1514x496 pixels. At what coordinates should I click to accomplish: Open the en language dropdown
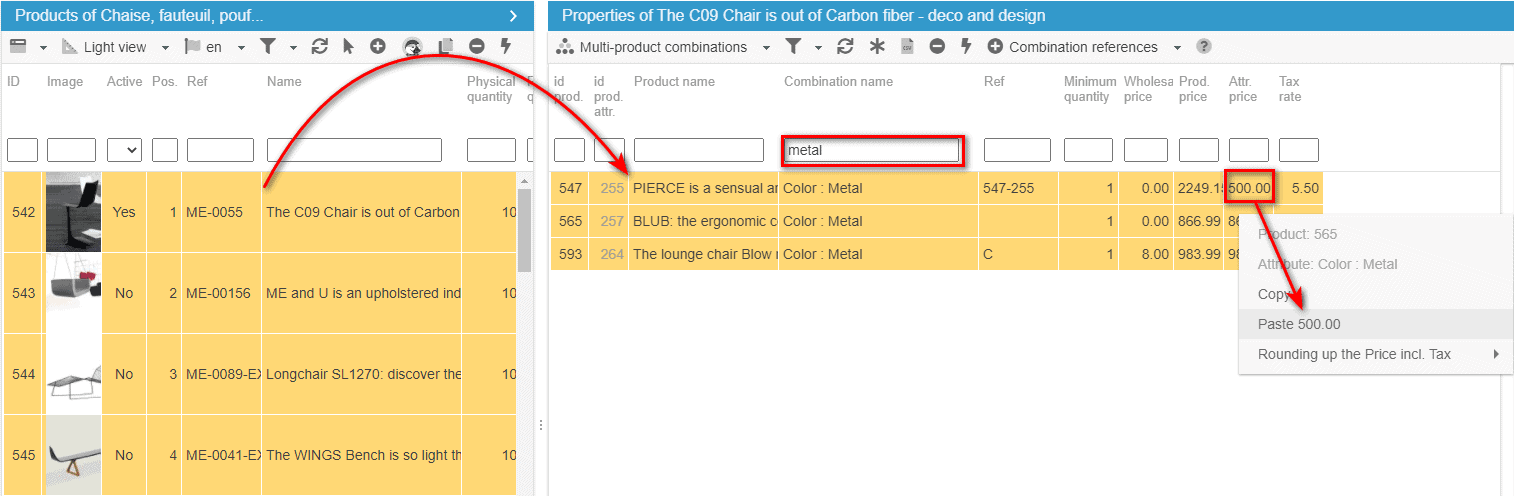241,47
